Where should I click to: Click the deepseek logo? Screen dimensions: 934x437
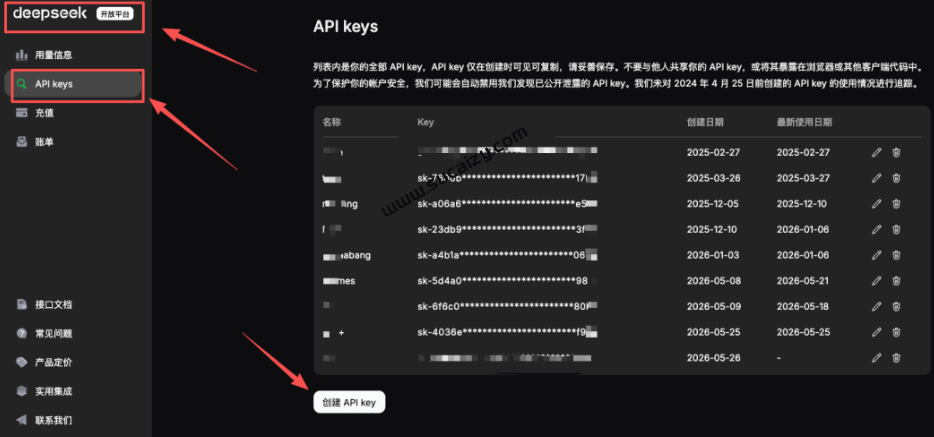[x=50, y=13]
